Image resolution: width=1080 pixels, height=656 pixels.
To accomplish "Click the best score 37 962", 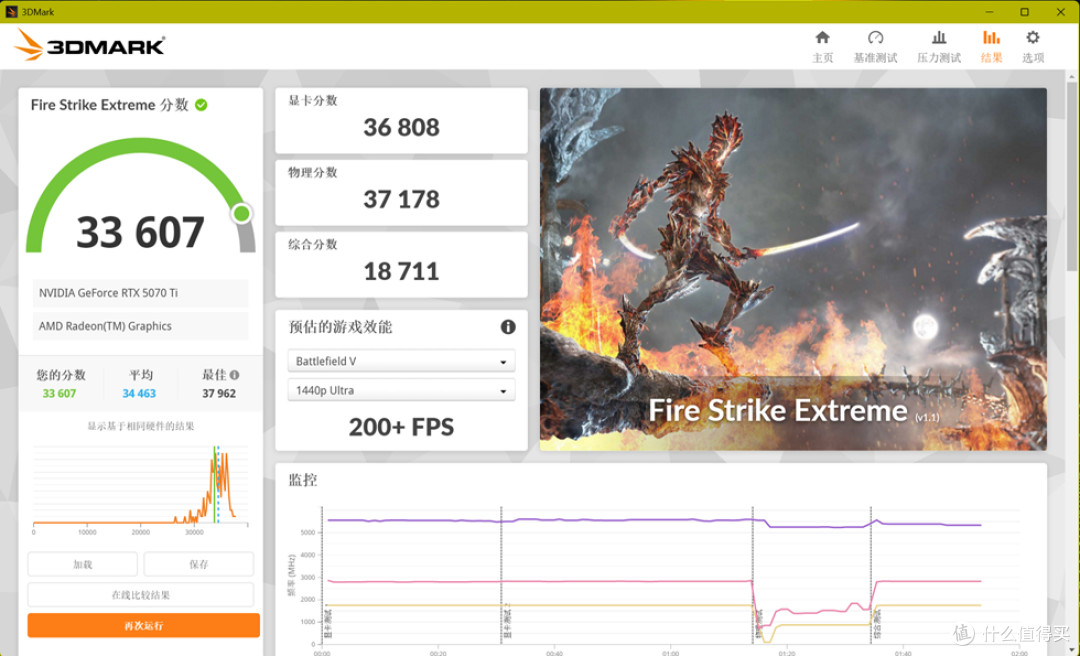I will tap(219, 393).
